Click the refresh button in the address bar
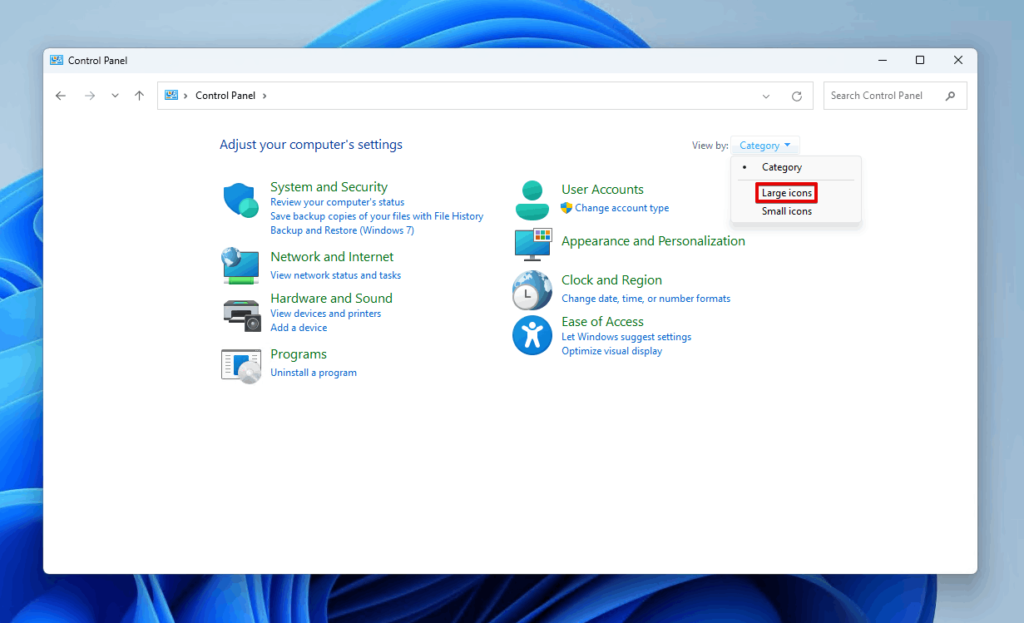 tap(797, 95)
